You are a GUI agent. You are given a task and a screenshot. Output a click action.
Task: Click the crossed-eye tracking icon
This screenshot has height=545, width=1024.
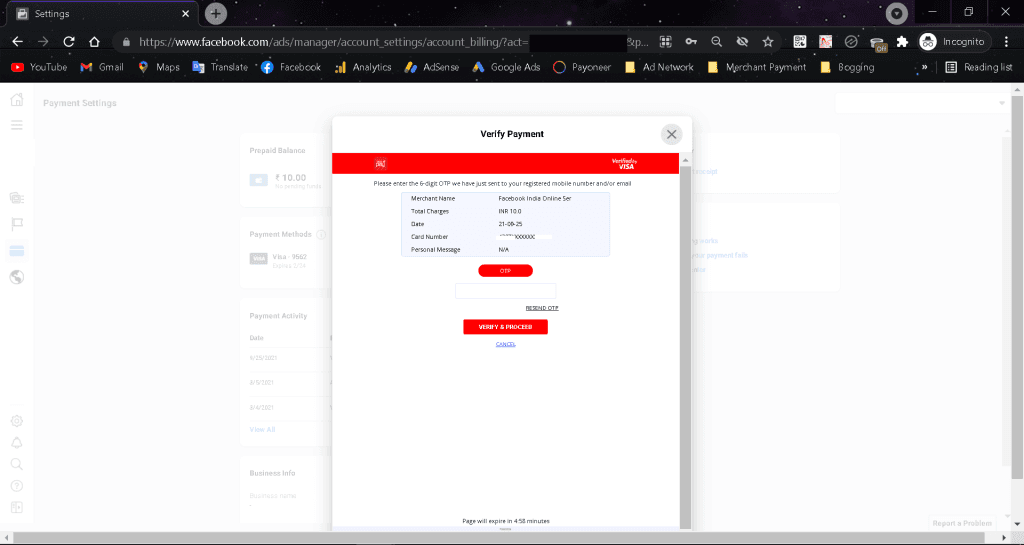[742, 42]
